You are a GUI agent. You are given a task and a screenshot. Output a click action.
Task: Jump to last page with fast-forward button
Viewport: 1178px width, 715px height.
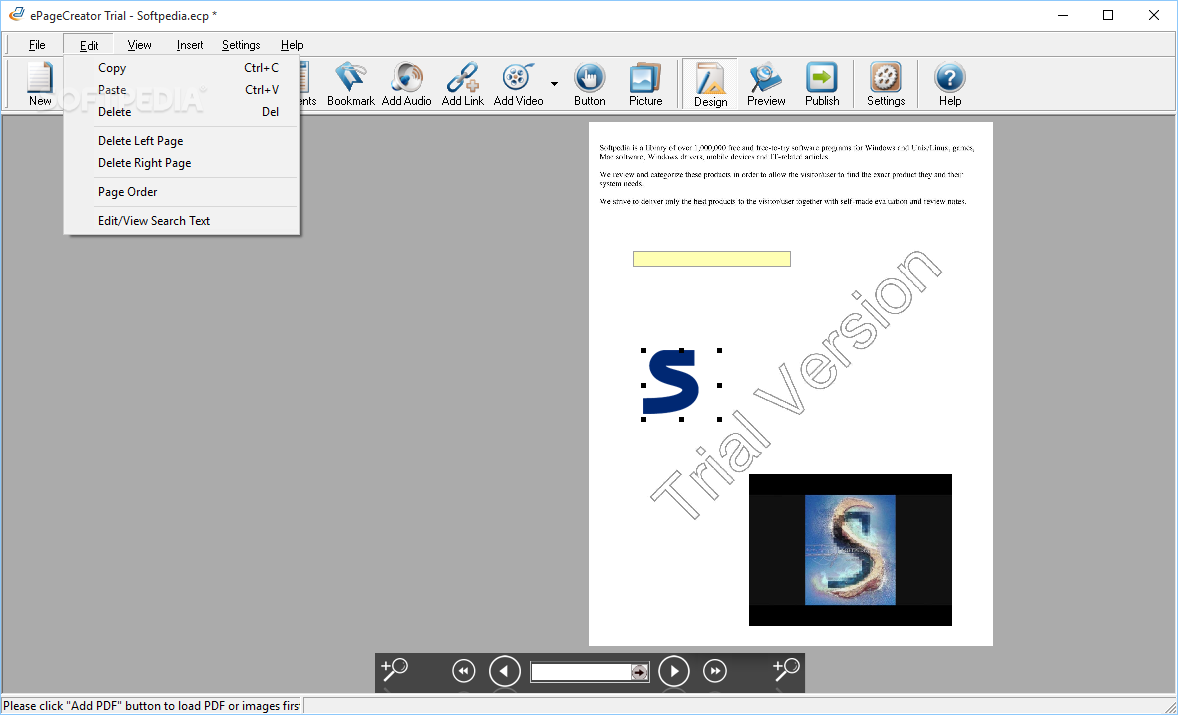pos(714,671)
